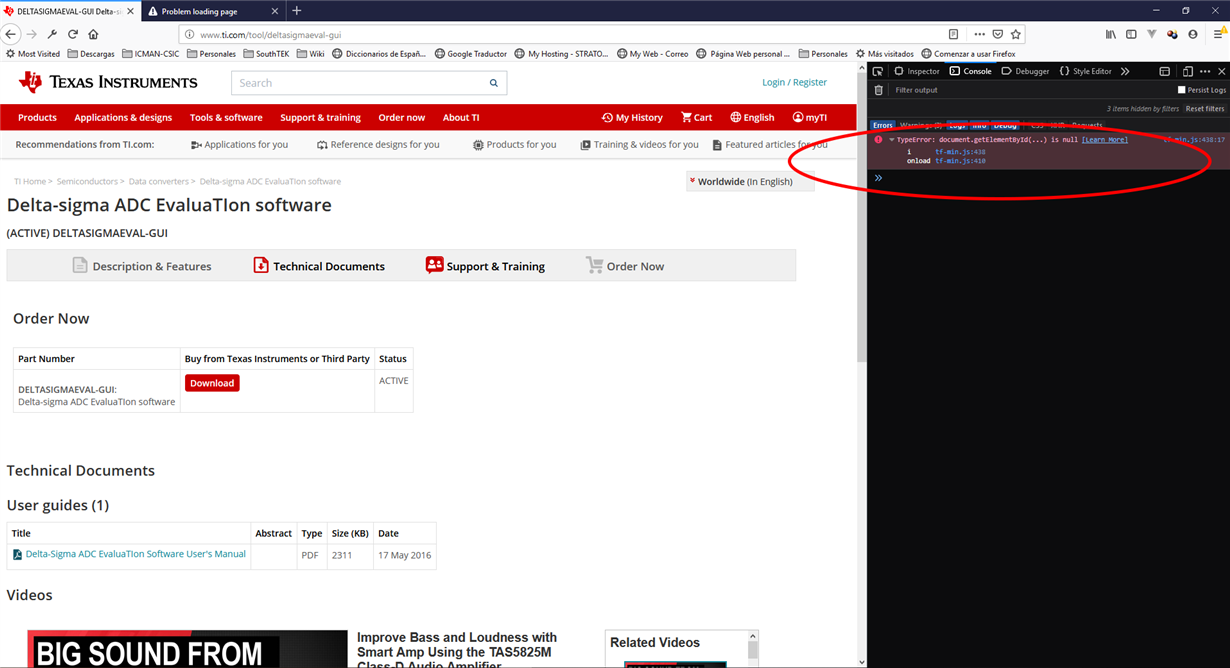The height and width of the screenshot is (668, 1230).
Task: Toggle the Errors console filter
Action: click(882, 125)
